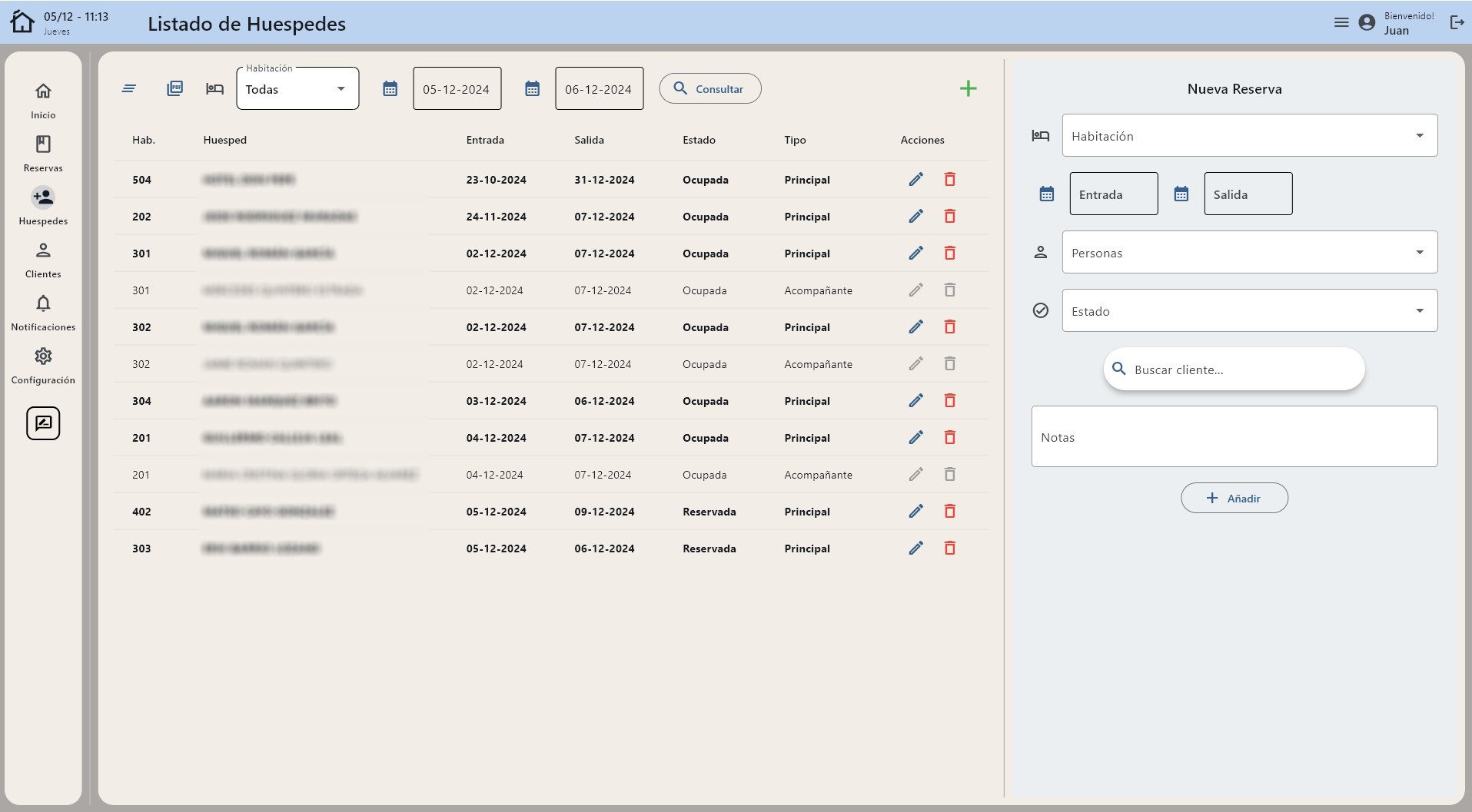Image resolution: width=1472 pixels, height=812 pixels.
Task: Click the Entrada column header
Action: click(x=485, y=140)
